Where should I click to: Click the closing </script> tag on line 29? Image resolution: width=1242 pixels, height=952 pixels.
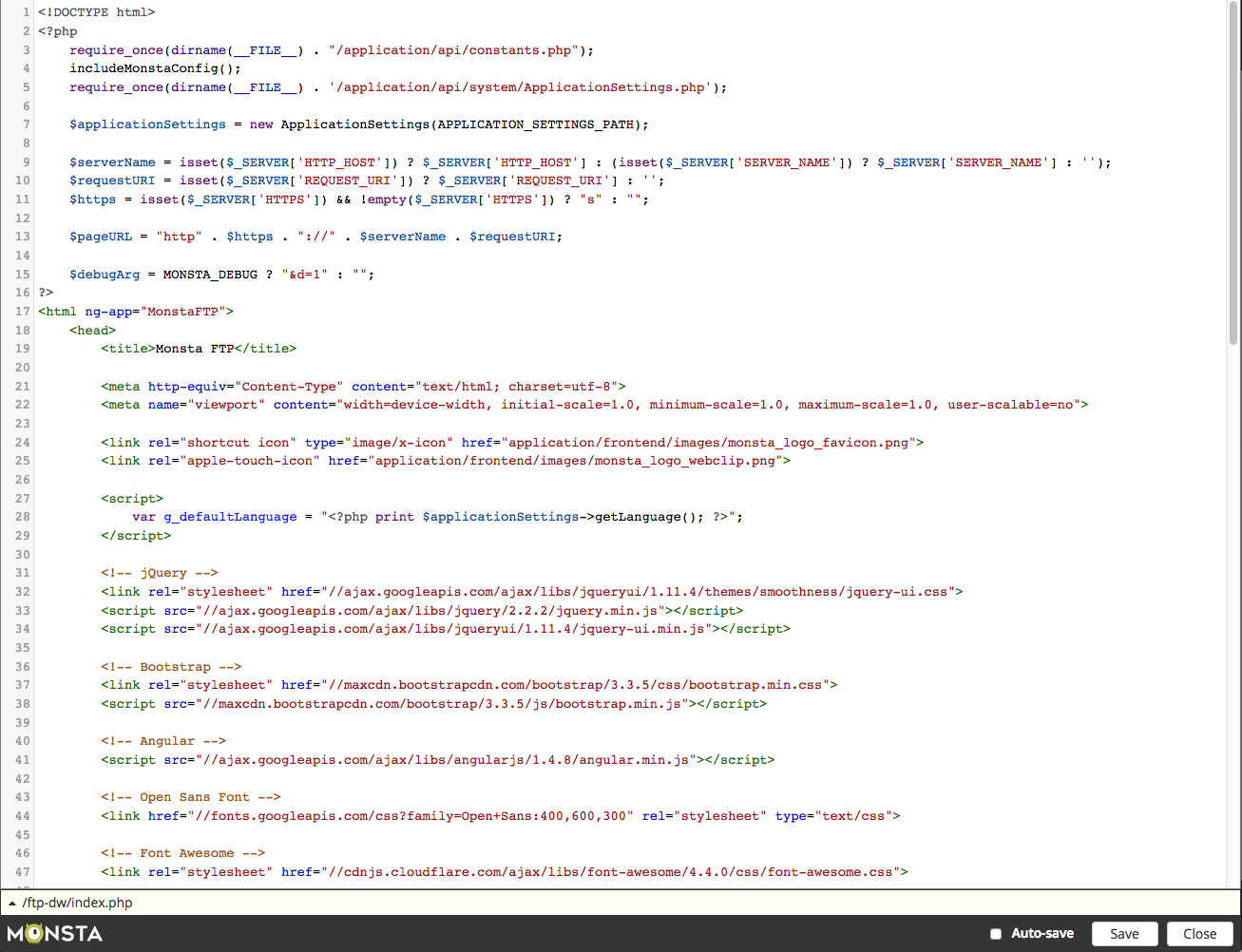(x=136, y=536)
